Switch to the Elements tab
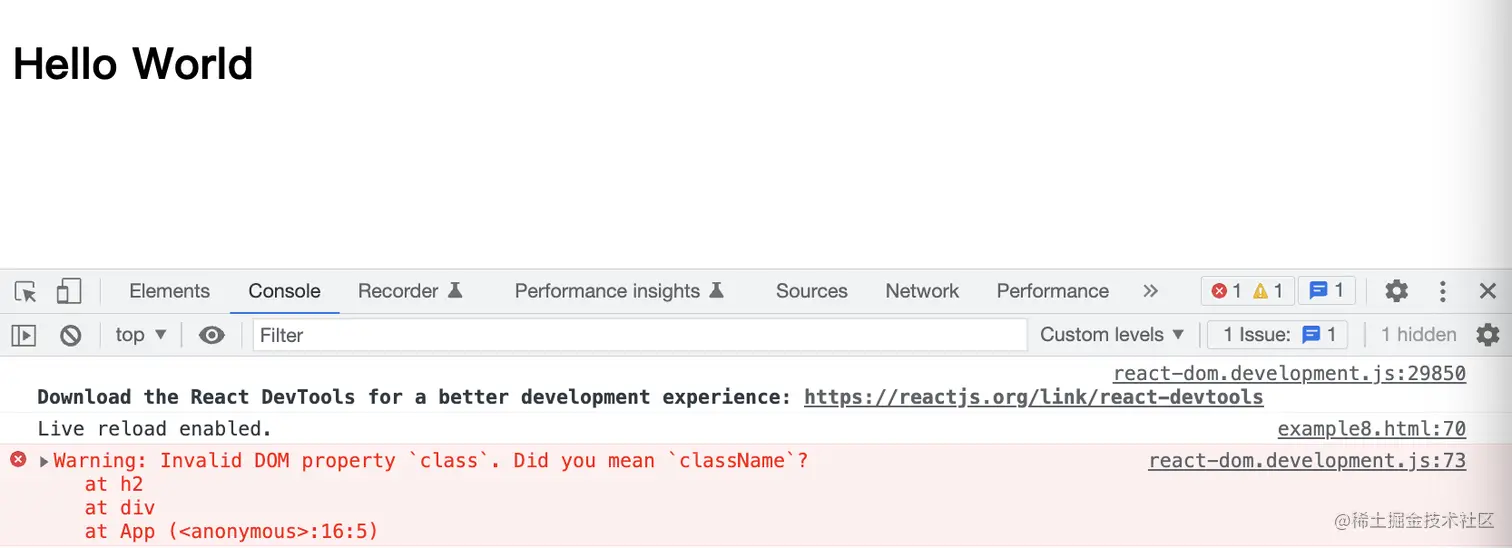Screen dimensions: 1512x548 point(169,291)
